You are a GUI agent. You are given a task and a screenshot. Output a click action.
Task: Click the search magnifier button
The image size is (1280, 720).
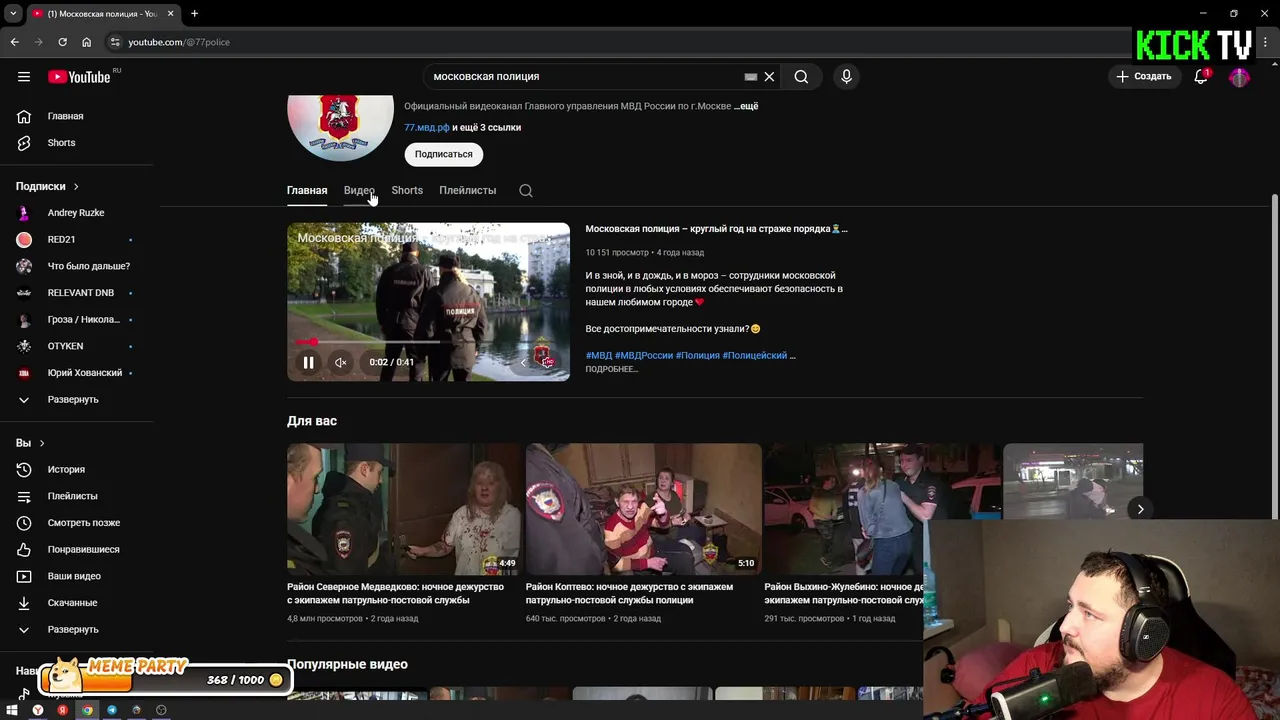pyautogui.click(x=801, y=77)
